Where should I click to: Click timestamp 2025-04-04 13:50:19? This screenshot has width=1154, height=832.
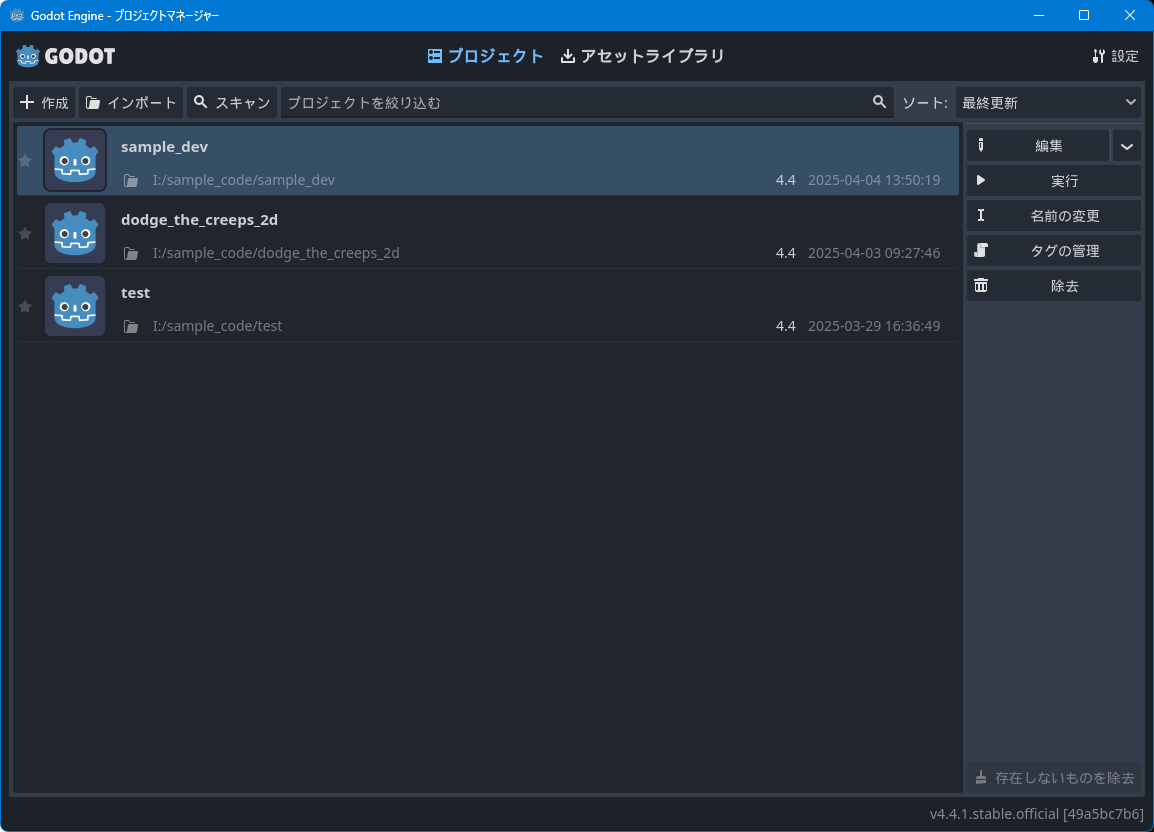pyautogui.click(x=874, y=180)
